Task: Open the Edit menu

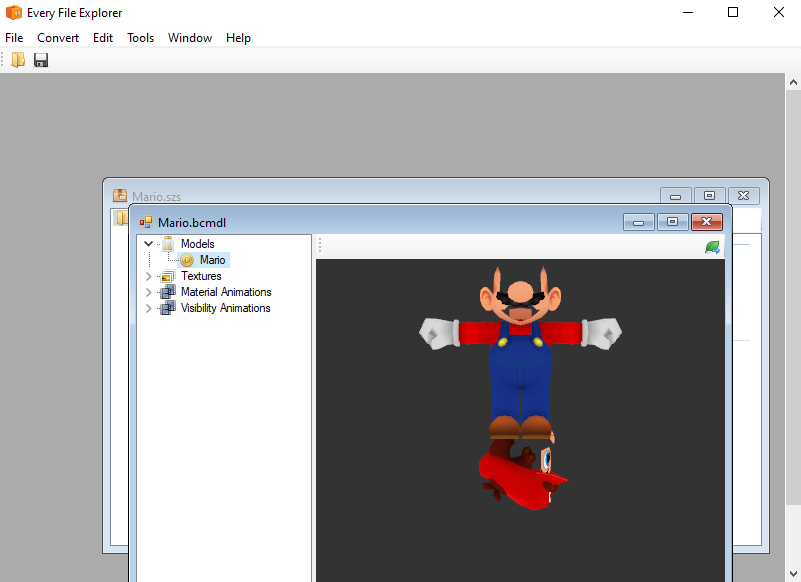Action: (103, 38)
